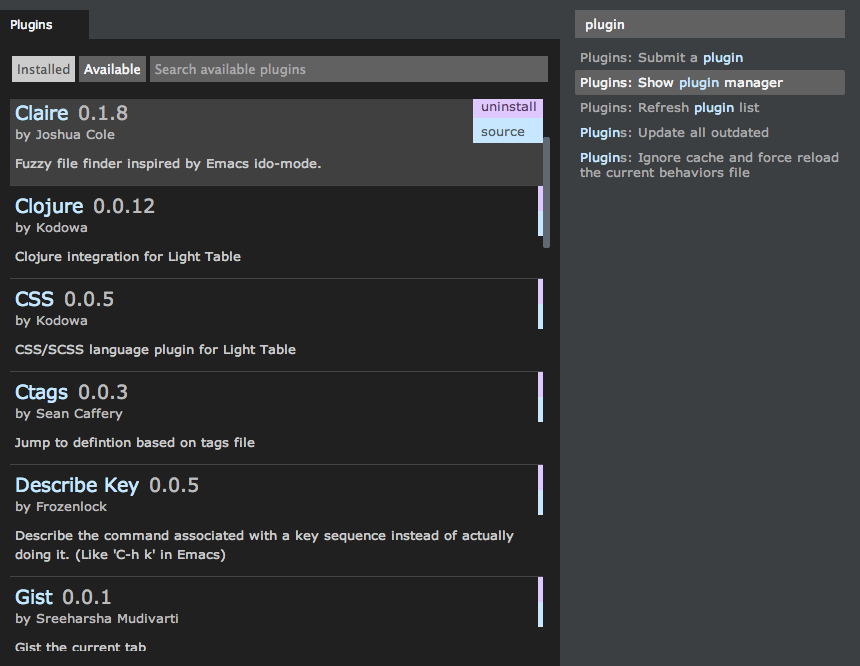Switch to Available plugins view
860x666 pixels.
point(112,69)
